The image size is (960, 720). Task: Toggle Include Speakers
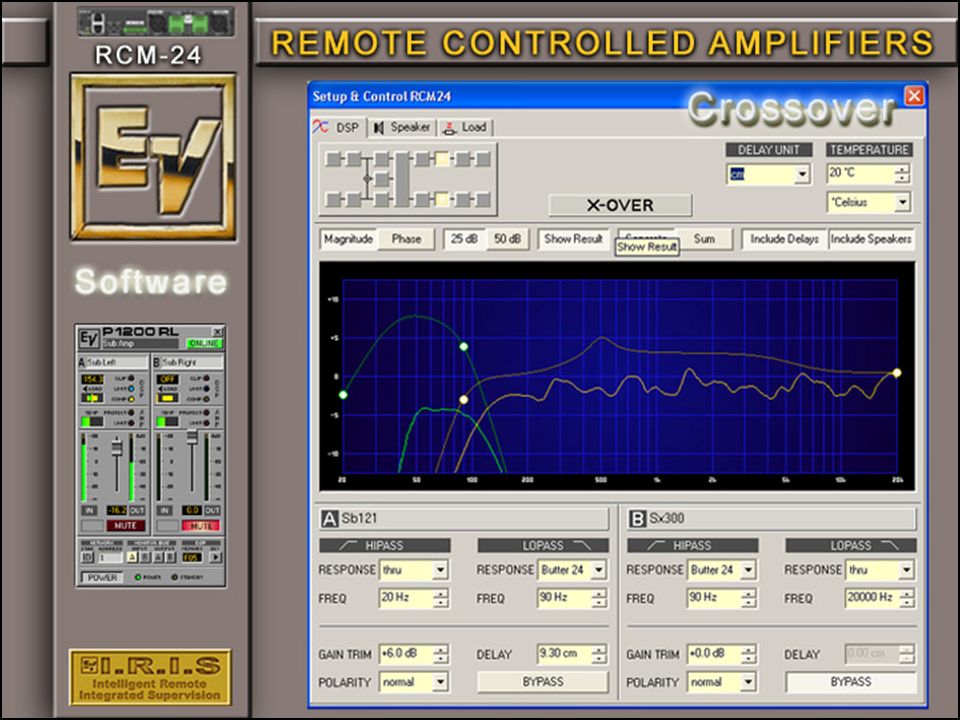[x=871, y=239]
